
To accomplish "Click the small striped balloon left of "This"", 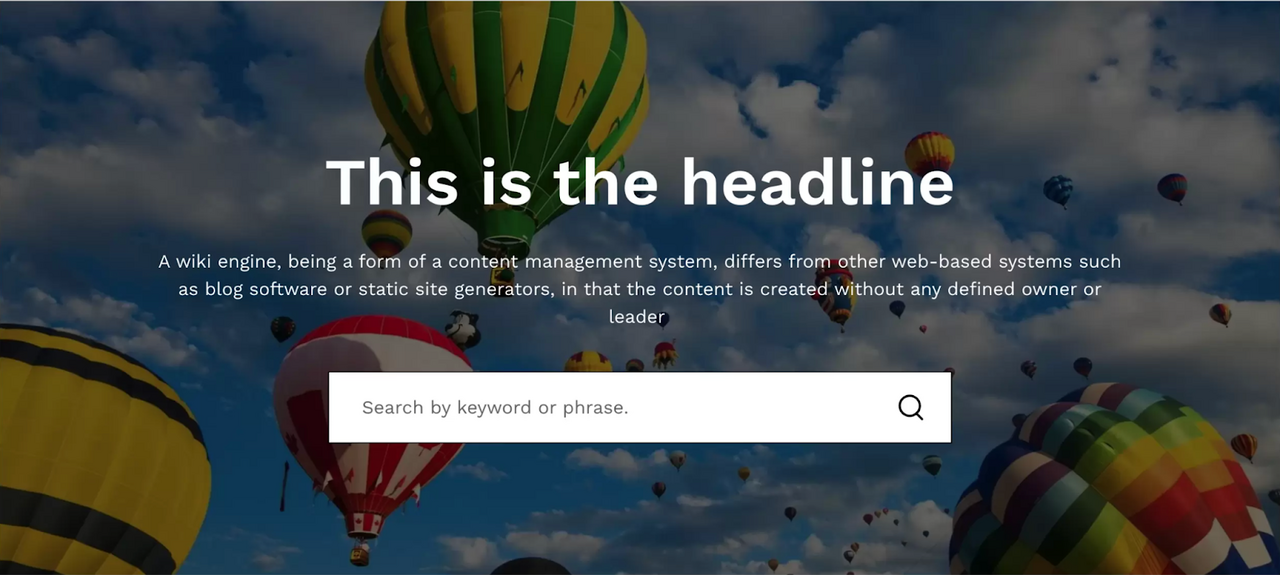I will (x=387, y=234).
